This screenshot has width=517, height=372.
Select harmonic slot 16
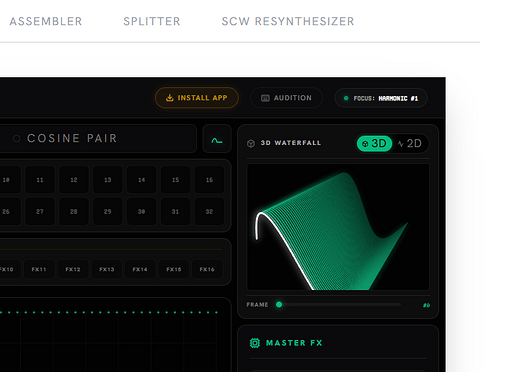(x=209, y=180)
